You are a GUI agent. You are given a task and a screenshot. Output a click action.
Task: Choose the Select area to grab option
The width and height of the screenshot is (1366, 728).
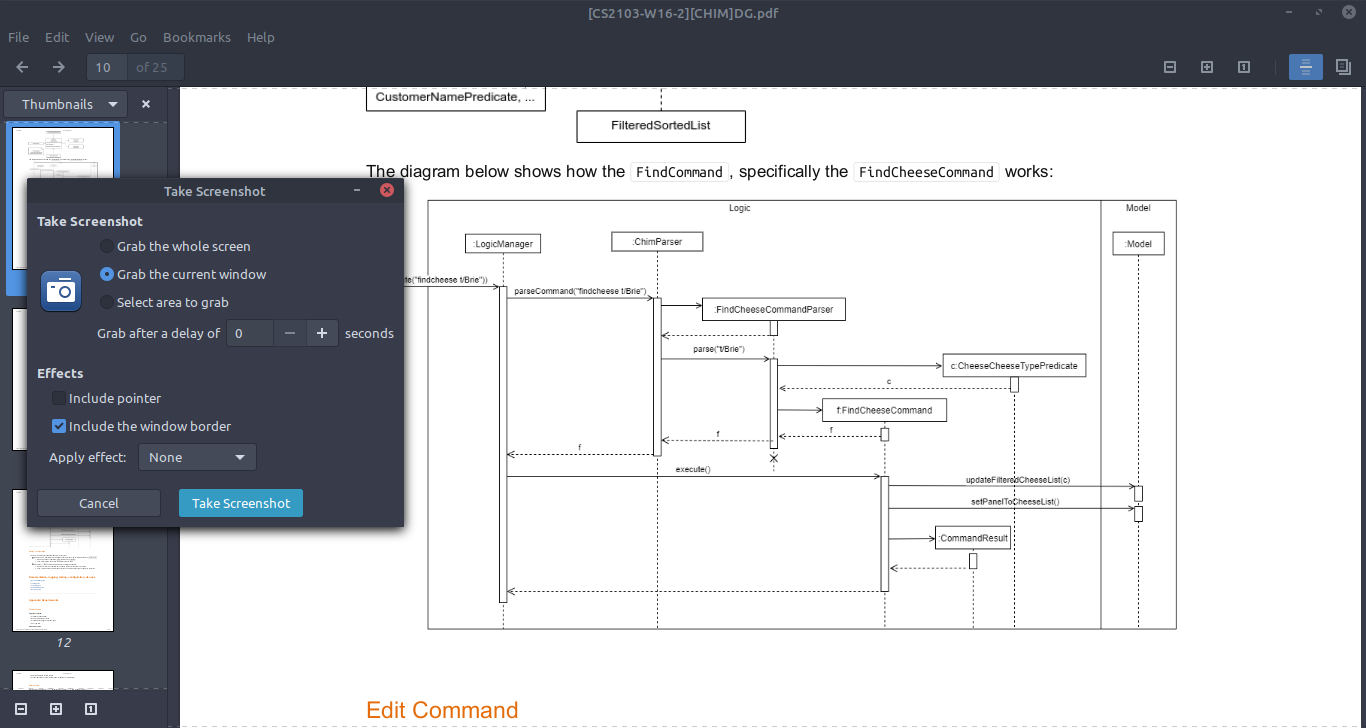point(105,302)
